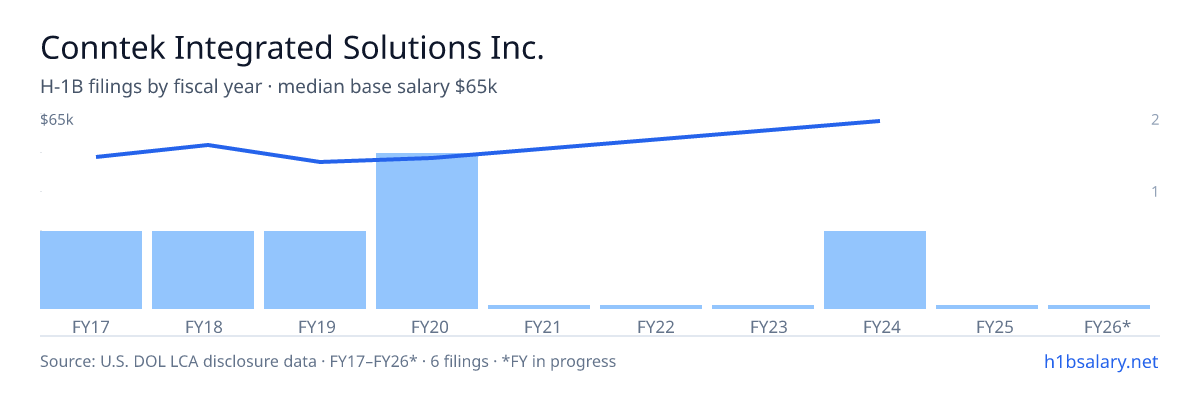This screenshot has height=400, width=1200.
Task: Click the FY19 filings bar
Action: coord(315,270)
